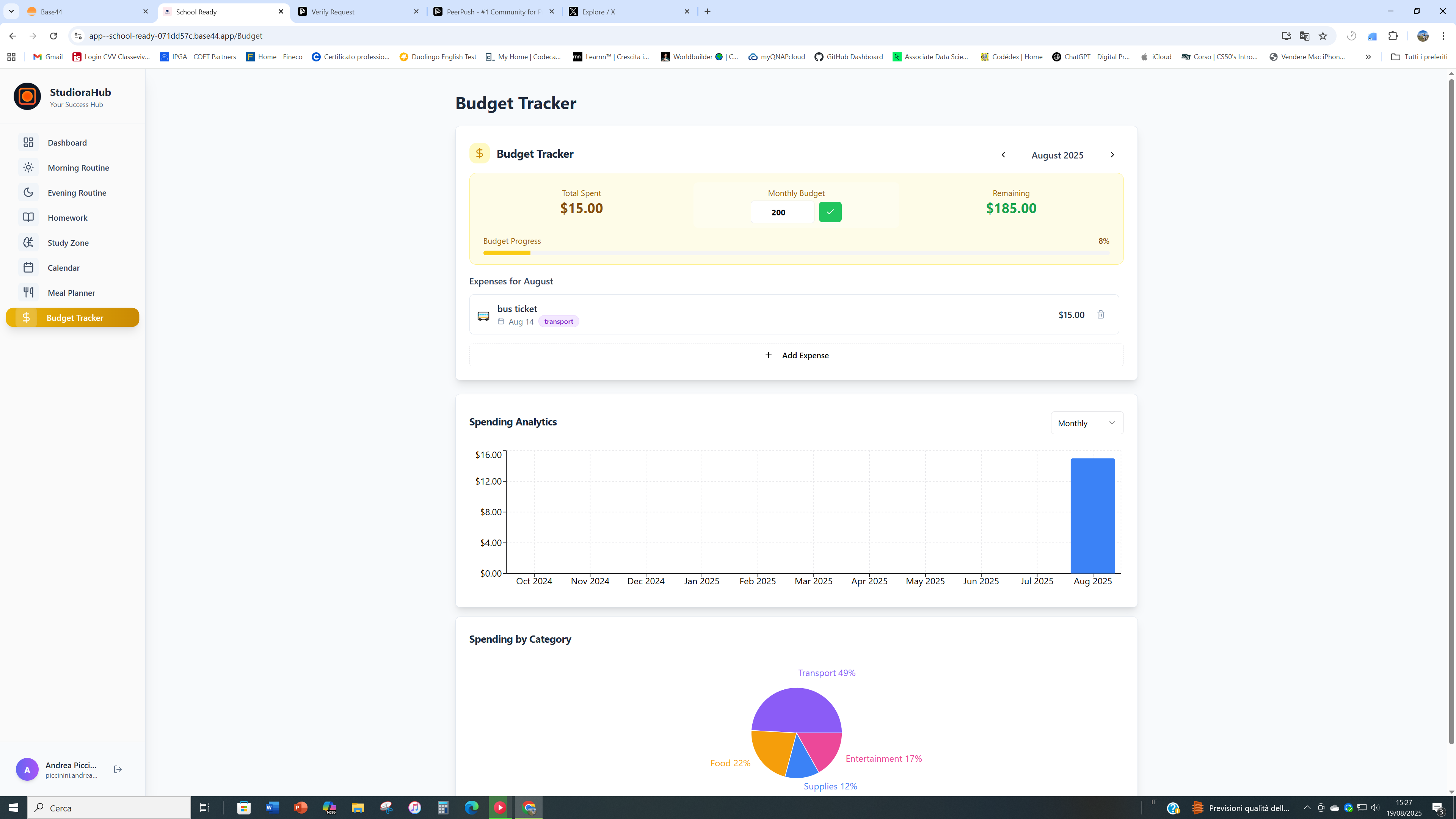Go to the previous month with the left chevron
Image resolution: width=1456 pixels, height=819 pixels.
pos(1003,155)
